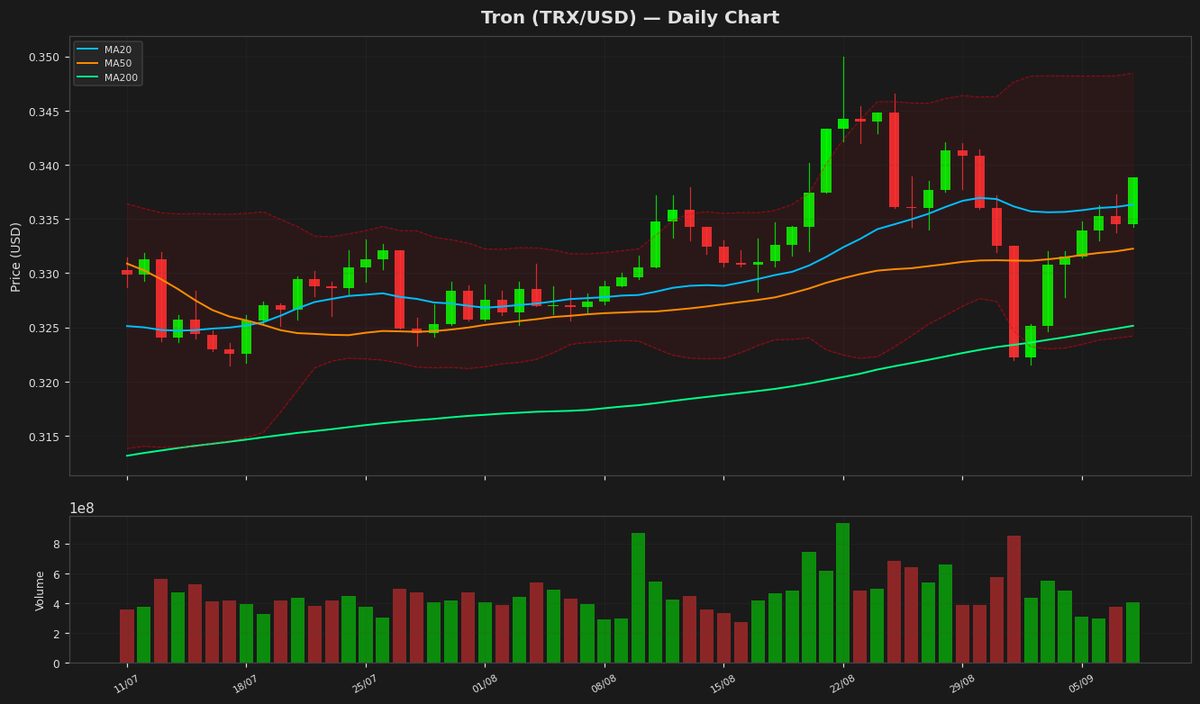Click the 1e8 volume scale multiplier

(82, 508)
